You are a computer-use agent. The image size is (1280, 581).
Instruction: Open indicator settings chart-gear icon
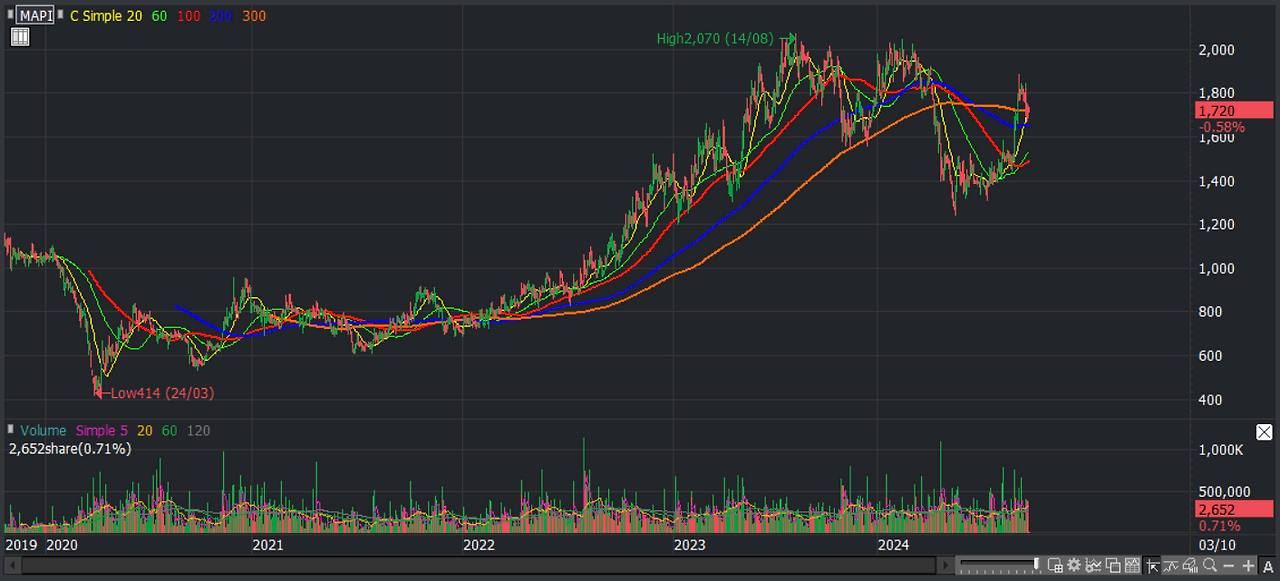click(x=1093, y=565)
